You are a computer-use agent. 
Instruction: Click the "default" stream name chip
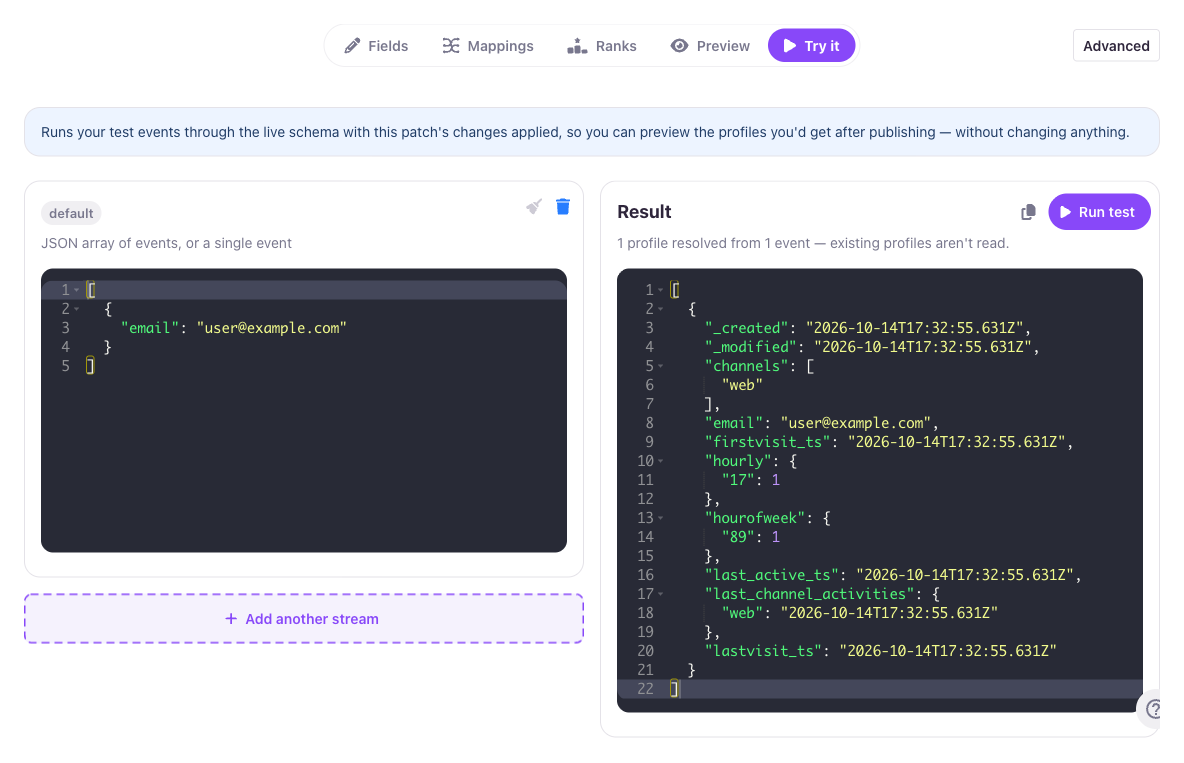pyautogui.click(x=71, y=213)
